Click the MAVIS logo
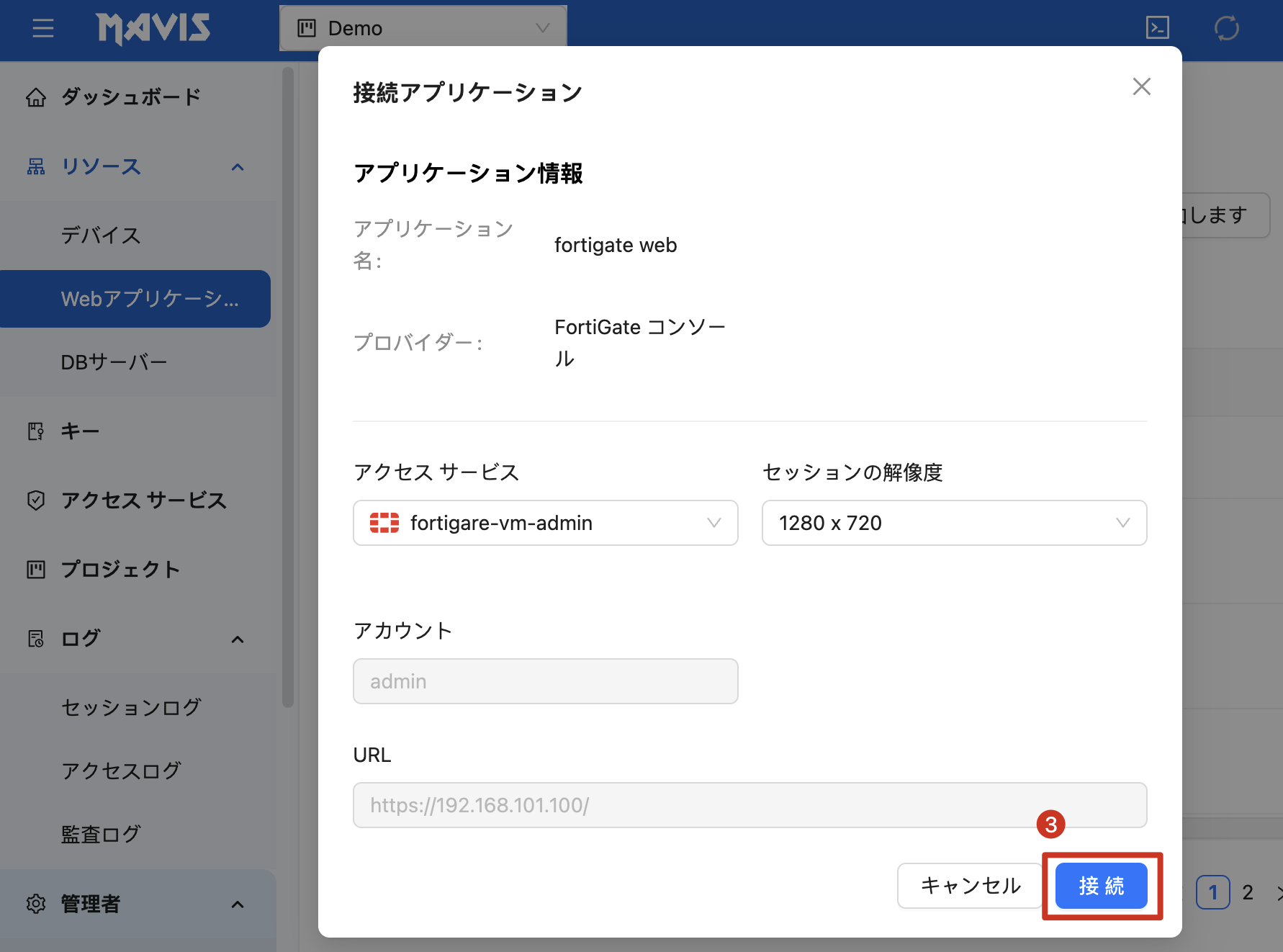 tap(153, 29)
